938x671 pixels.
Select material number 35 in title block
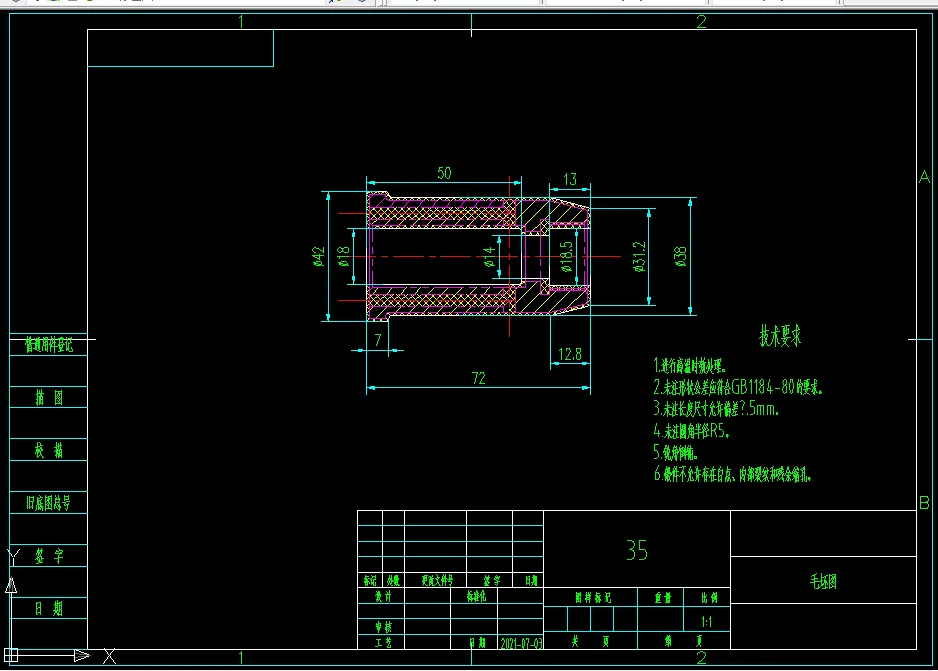click(636, 550)
